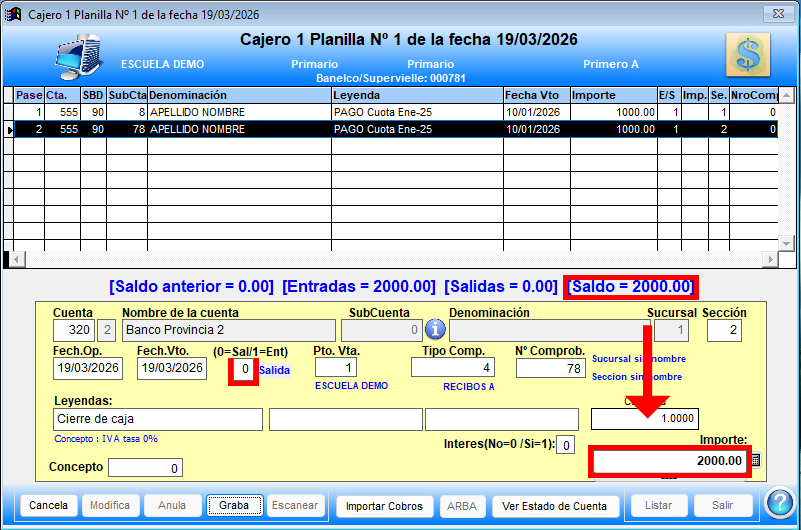
Task: Sort by the Denominación column header
Action: pos(239,95)
